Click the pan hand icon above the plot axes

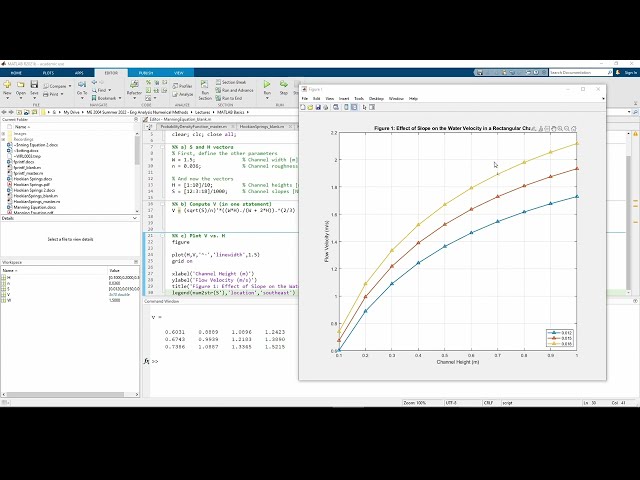pyautogui.click(x=553, y=129)
